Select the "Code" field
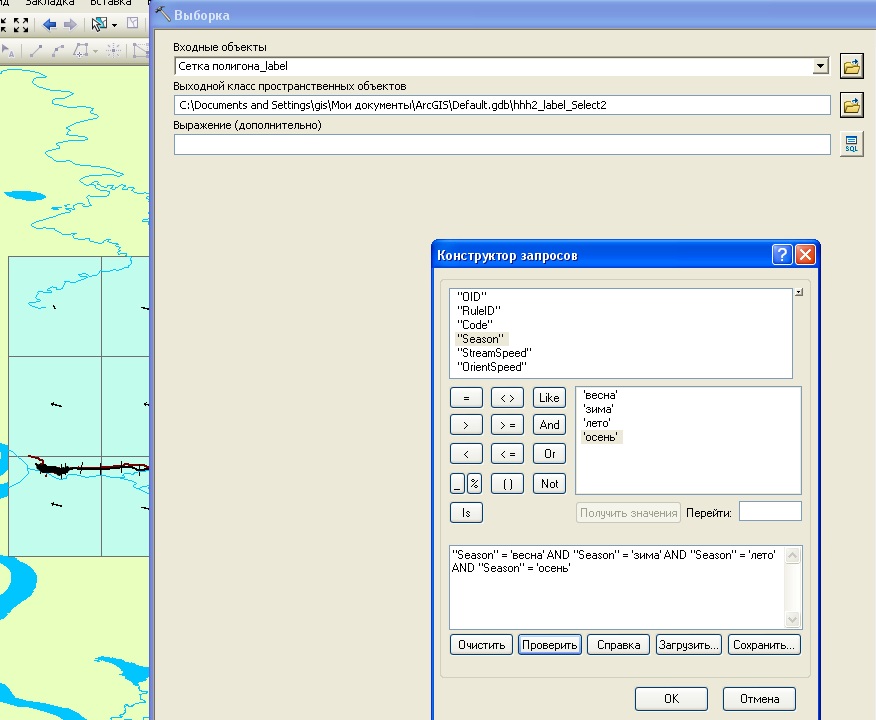The width and height of the screenshot is (876, 720). [x=475, y=325]
